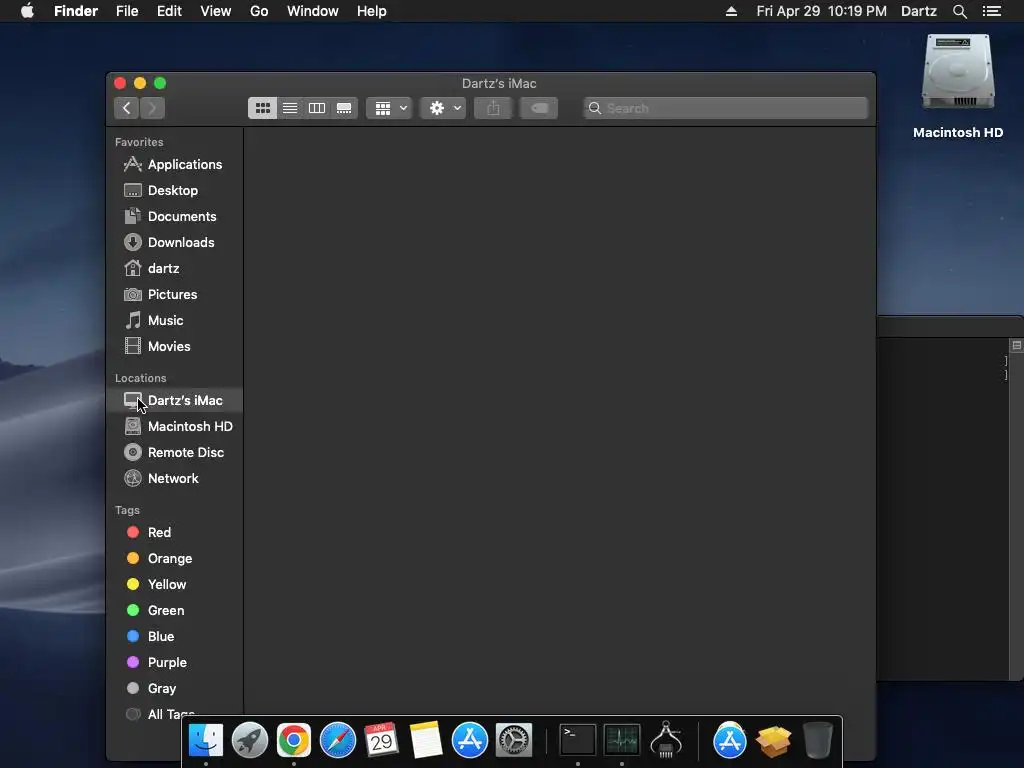Go back with the left chevron button
Image resolution: width=1024 pixels, height=768 pixels.
point(127,108)
